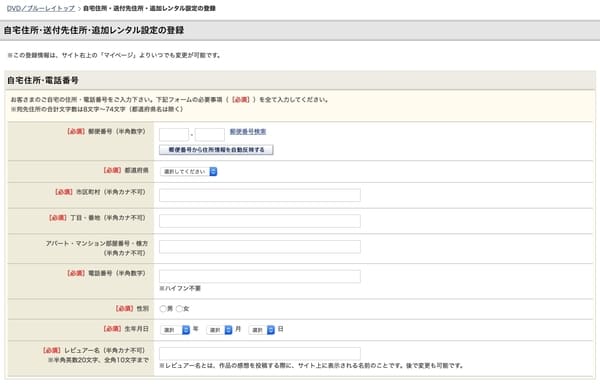
Task: Select 男 gender radio button
Action: (x=163, y=308)
